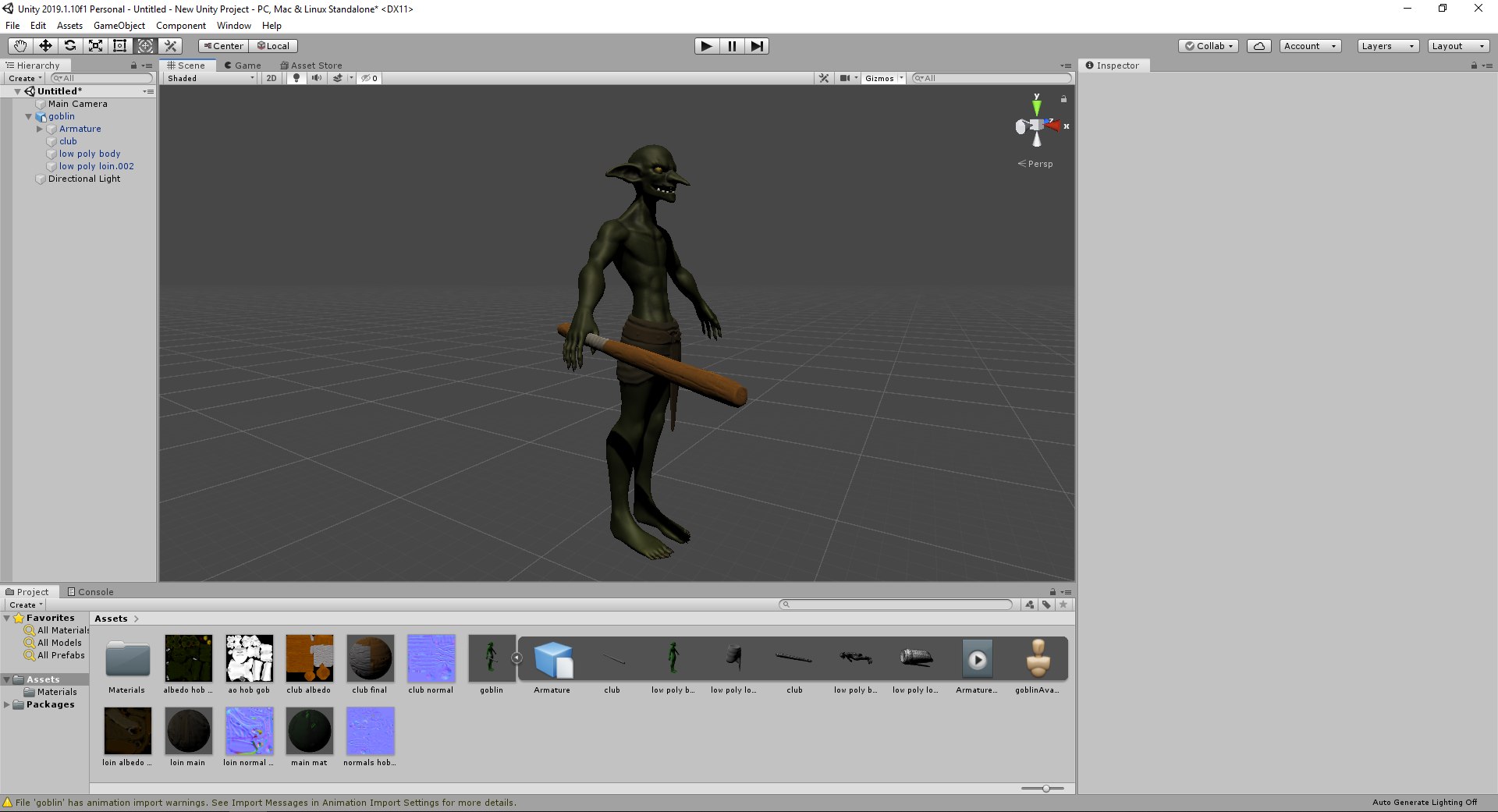Switch to the Game tab
Viewport: 1498px width, 812px height.
coord(243,66)
